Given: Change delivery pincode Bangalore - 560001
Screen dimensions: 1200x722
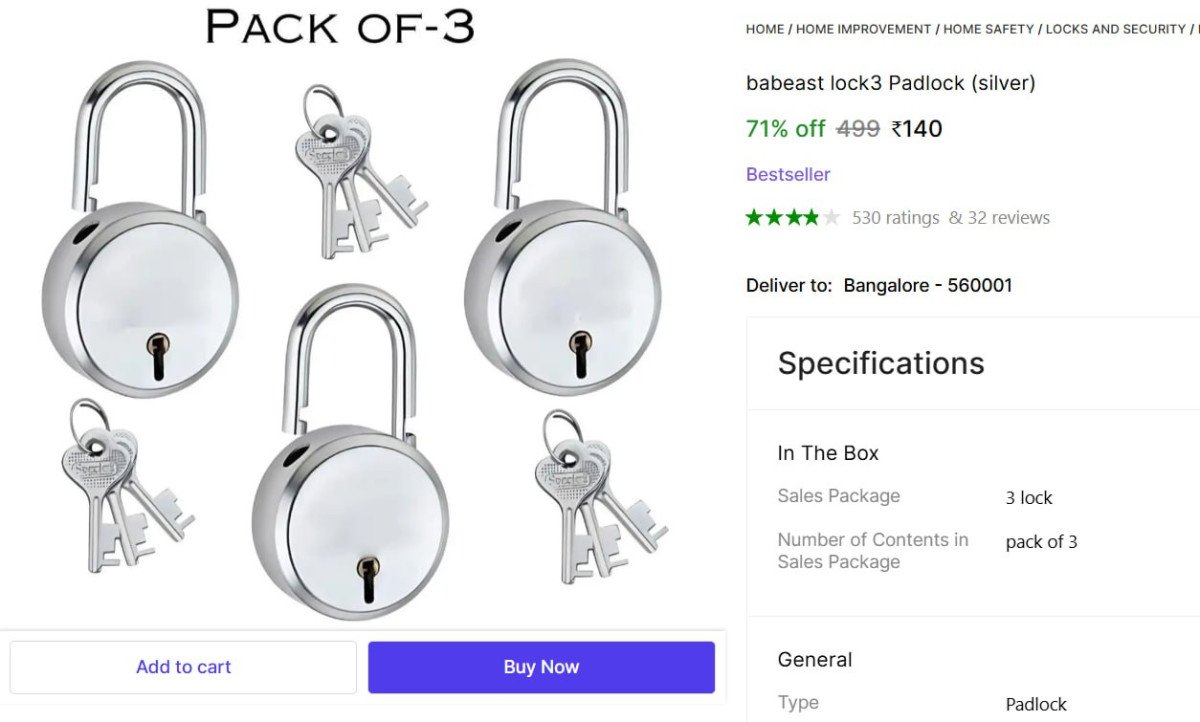Looking at the screenshot, I should tap(927, 285).
